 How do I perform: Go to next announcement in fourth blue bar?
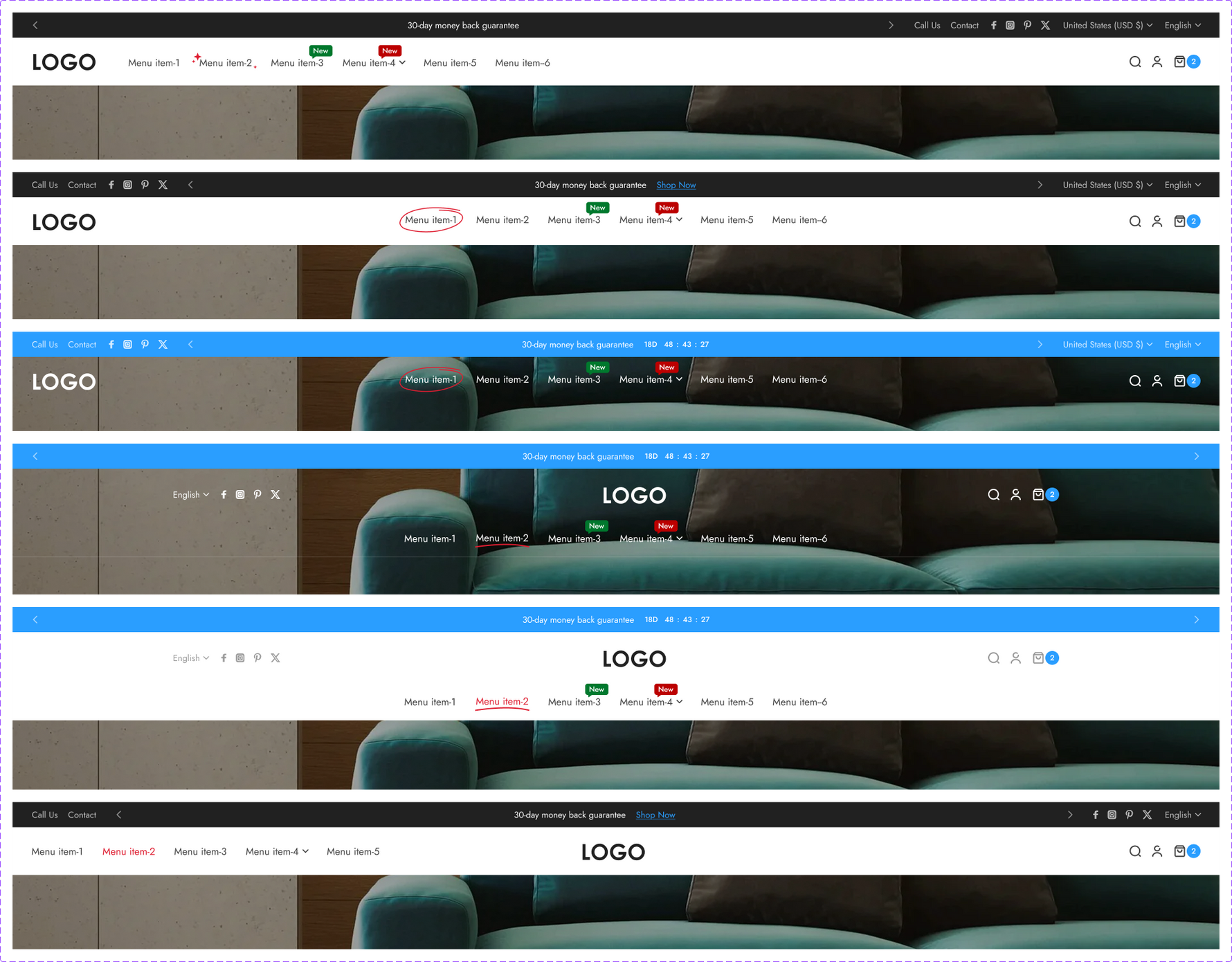tap(1197, 457)
